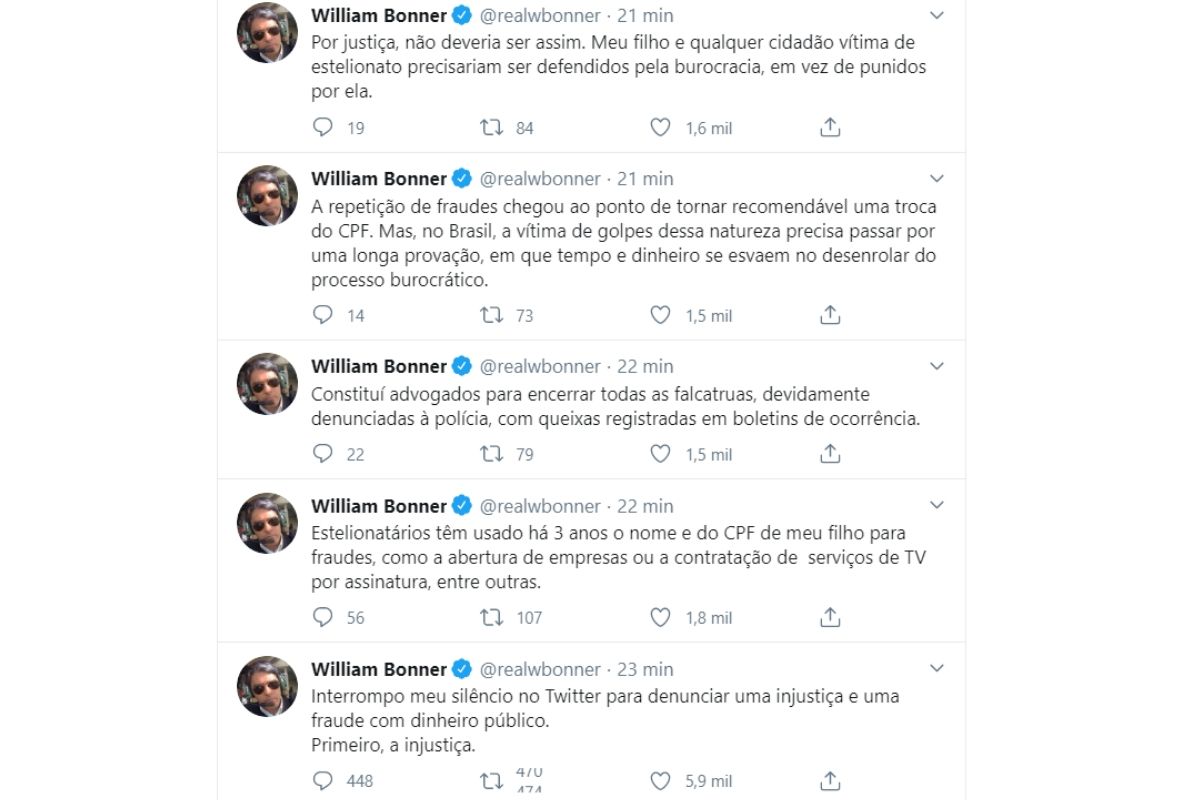
Task: Open the more-options chevron on the 'Por justiça' tweet
Action: pyautogui.click(x=936, y=15)
